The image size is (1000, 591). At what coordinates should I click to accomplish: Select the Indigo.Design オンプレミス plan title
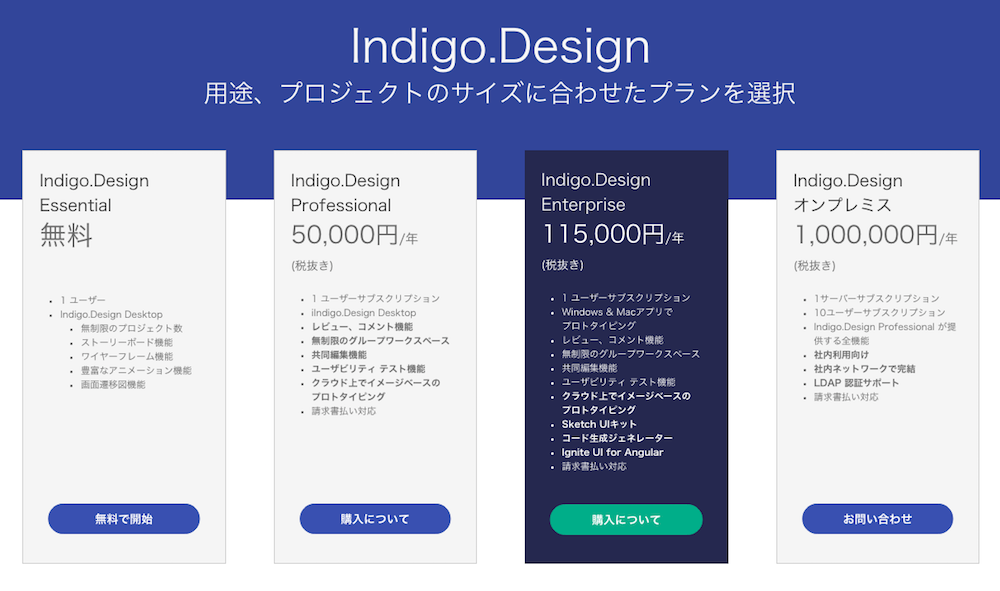point(848,193)
